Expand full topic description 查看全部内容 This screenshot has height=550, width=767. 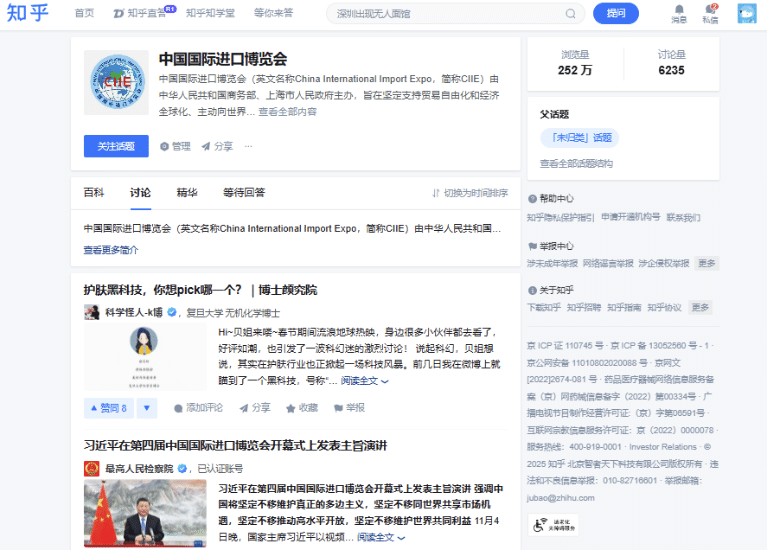pos(287,112)
